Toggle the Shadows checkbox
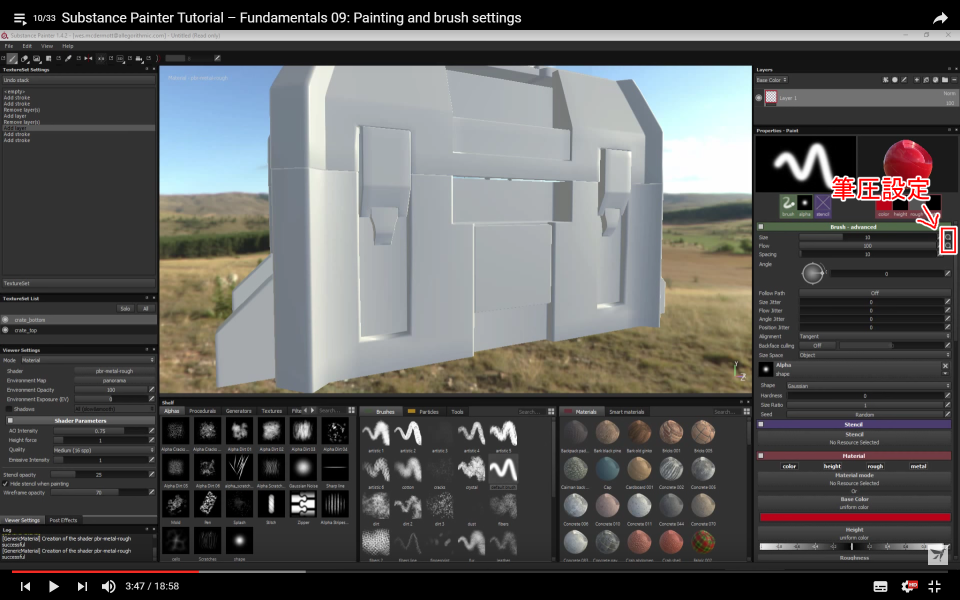 click(9, 409)
